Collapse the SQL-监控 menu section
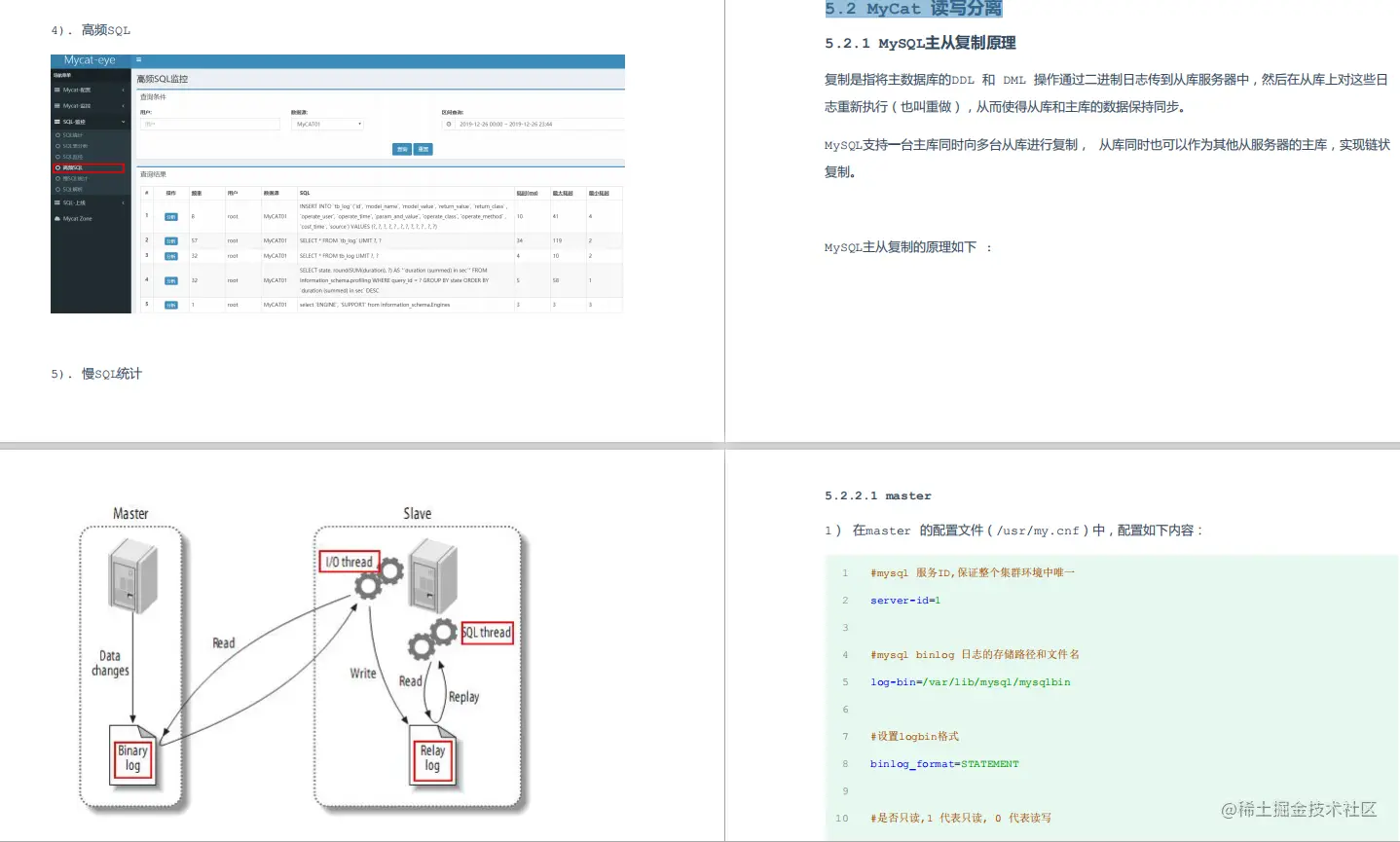Viewport: 1400px width, 842px height. (123, 122)
